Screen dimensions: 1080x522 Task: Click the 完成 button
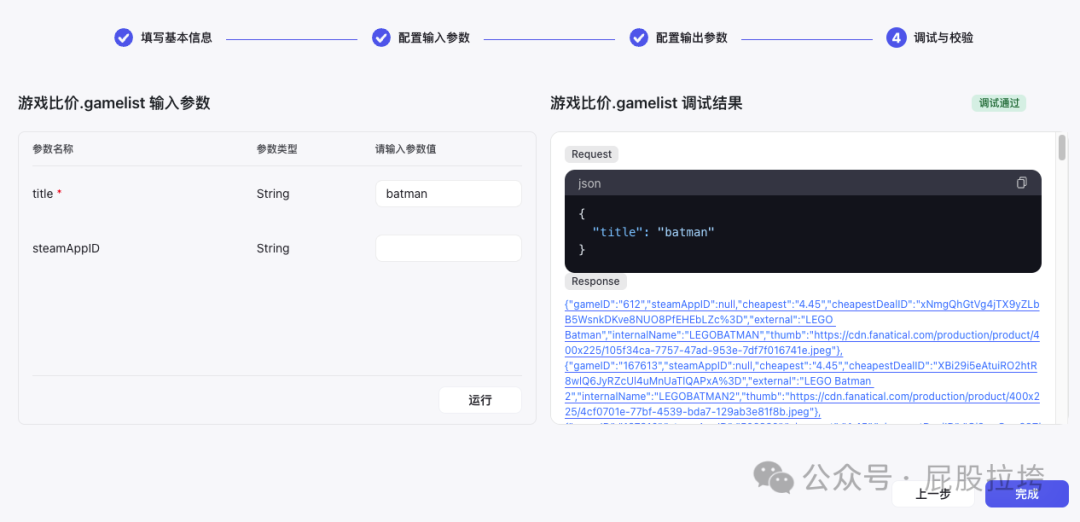(1026, 494)
